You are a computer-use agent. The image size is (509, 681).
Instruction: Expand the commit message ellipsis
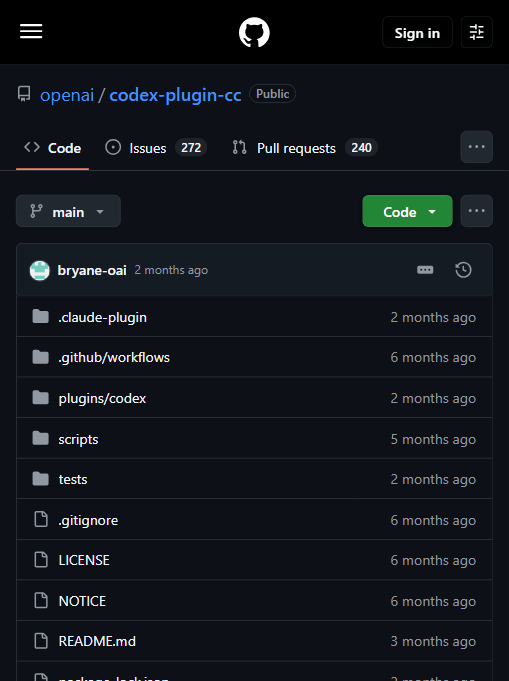pos(425,270)
